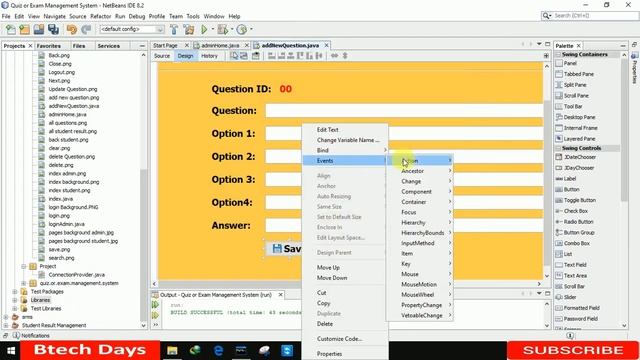Click the Redo arrow icon
Image resolution: width=640 pixels, height=360 pixels.
[x=86, y=29]
